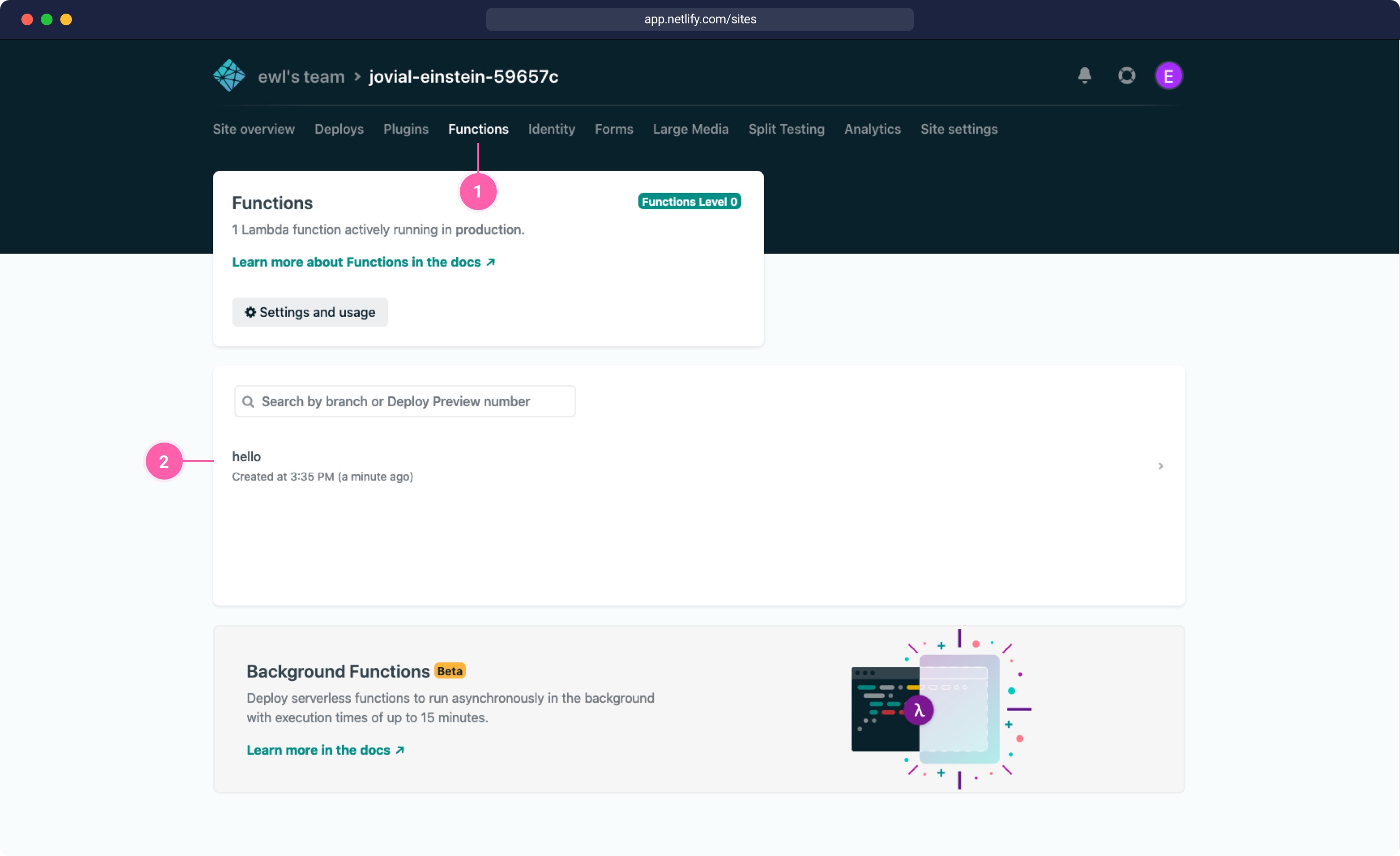Click the search magnifier icon
1400x856 pixels.
pyautogui.click(x=248, y=402)
